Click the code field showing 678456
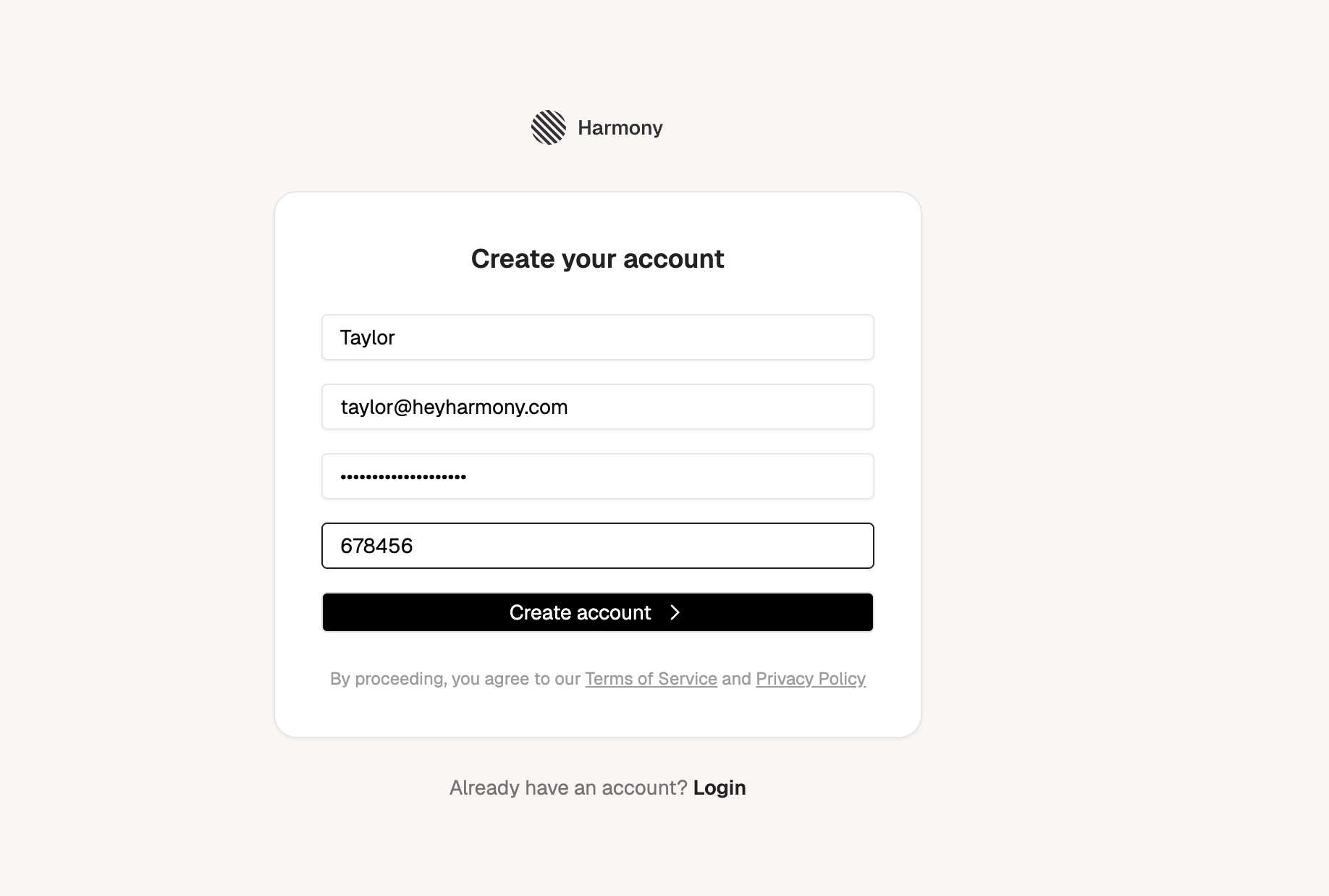Image resolution: width=1329 pixels, height=896 pixels. (597, 546)
